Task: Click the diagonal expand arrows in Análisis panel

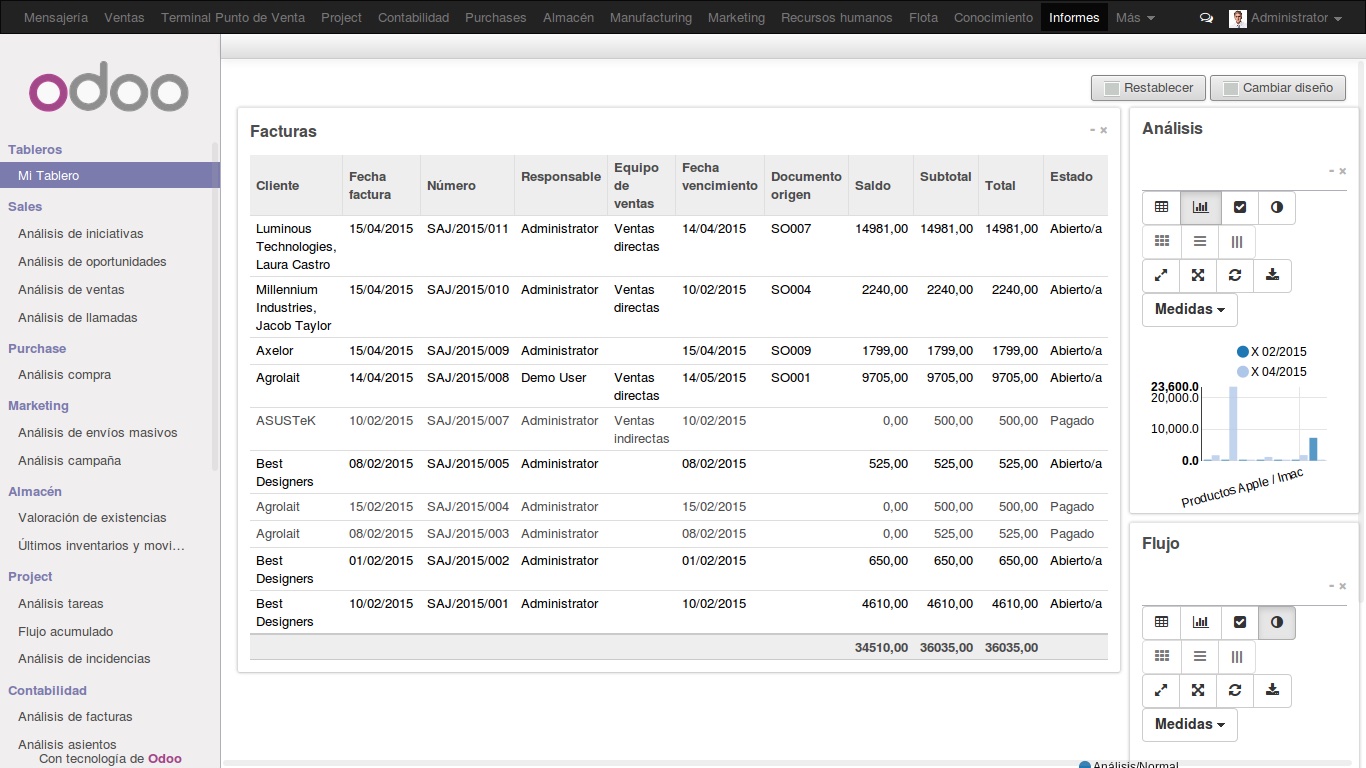Action: click(x=1161, y=276)
